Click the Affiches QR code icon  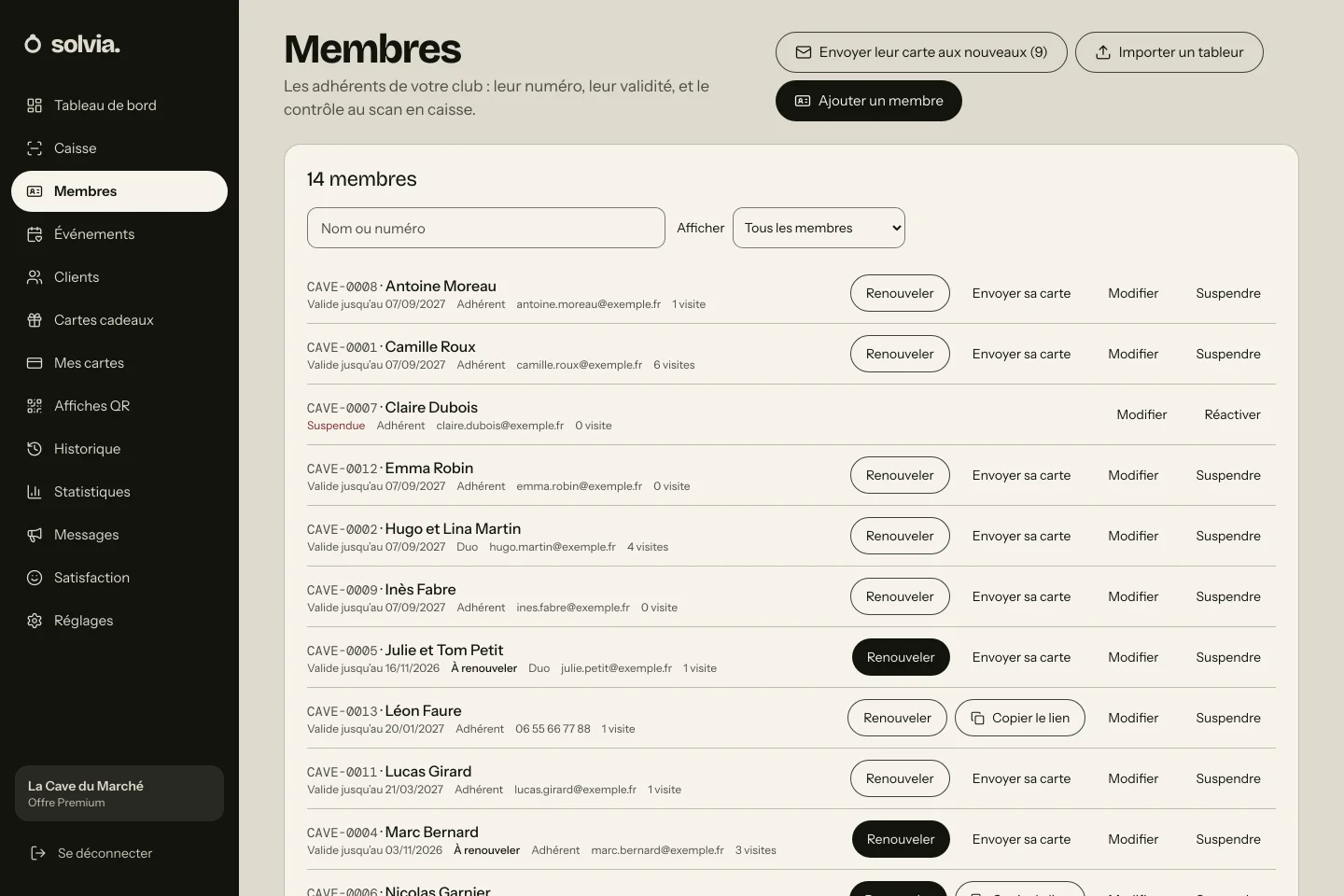point(35,406)
